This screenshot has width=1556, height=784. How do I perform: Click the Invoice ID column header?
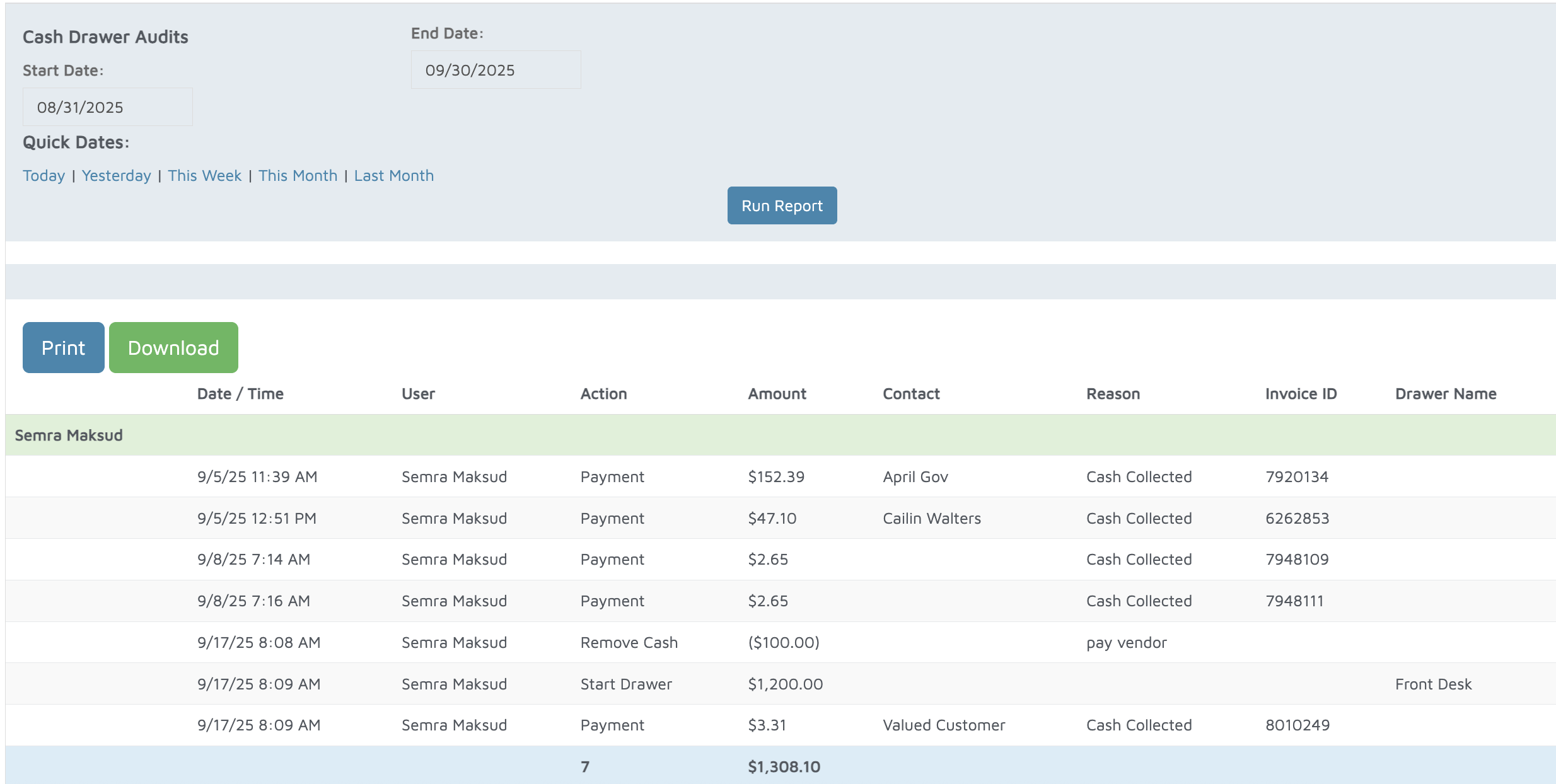[x=1301, y=394]
